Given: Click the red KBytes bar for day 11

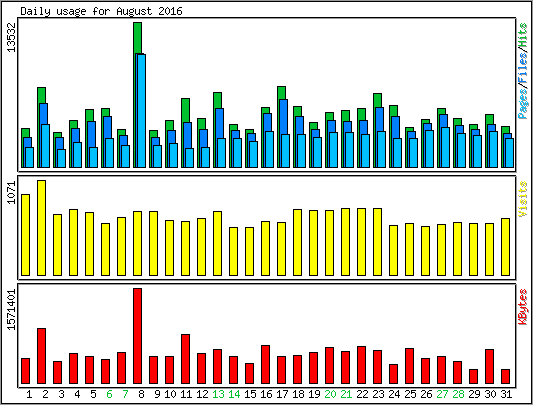Looking at the screenshot, I should point(186,359).
